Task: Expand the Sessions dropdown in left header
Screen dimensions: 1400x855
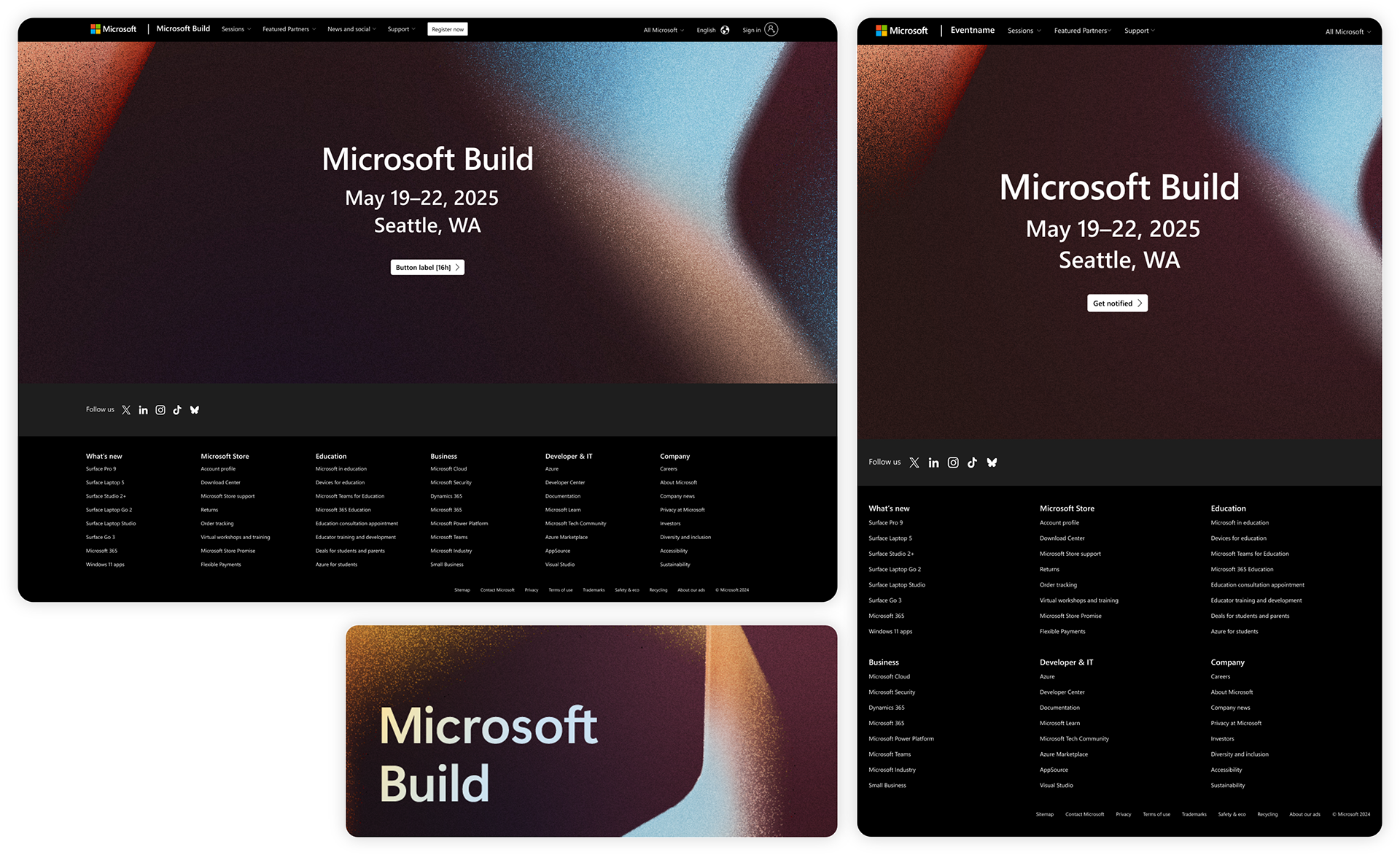Action: coord(236,29)
